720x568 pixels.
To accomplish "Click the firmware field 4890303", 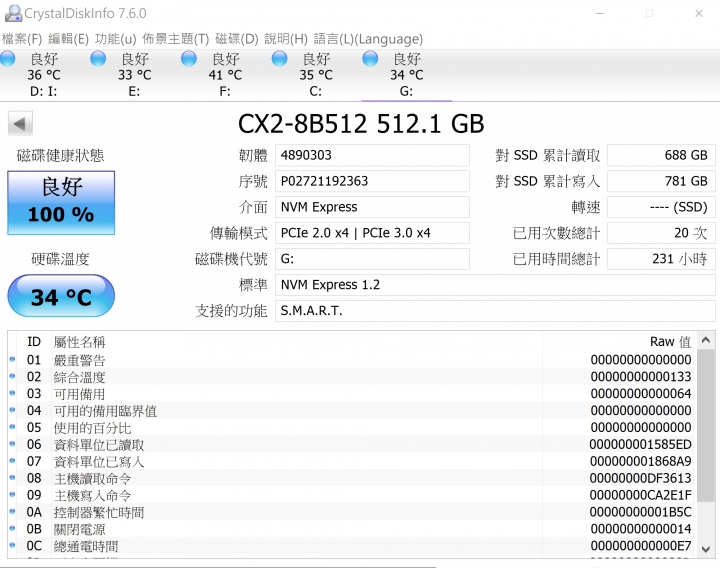I will click(x=372, y=155).
